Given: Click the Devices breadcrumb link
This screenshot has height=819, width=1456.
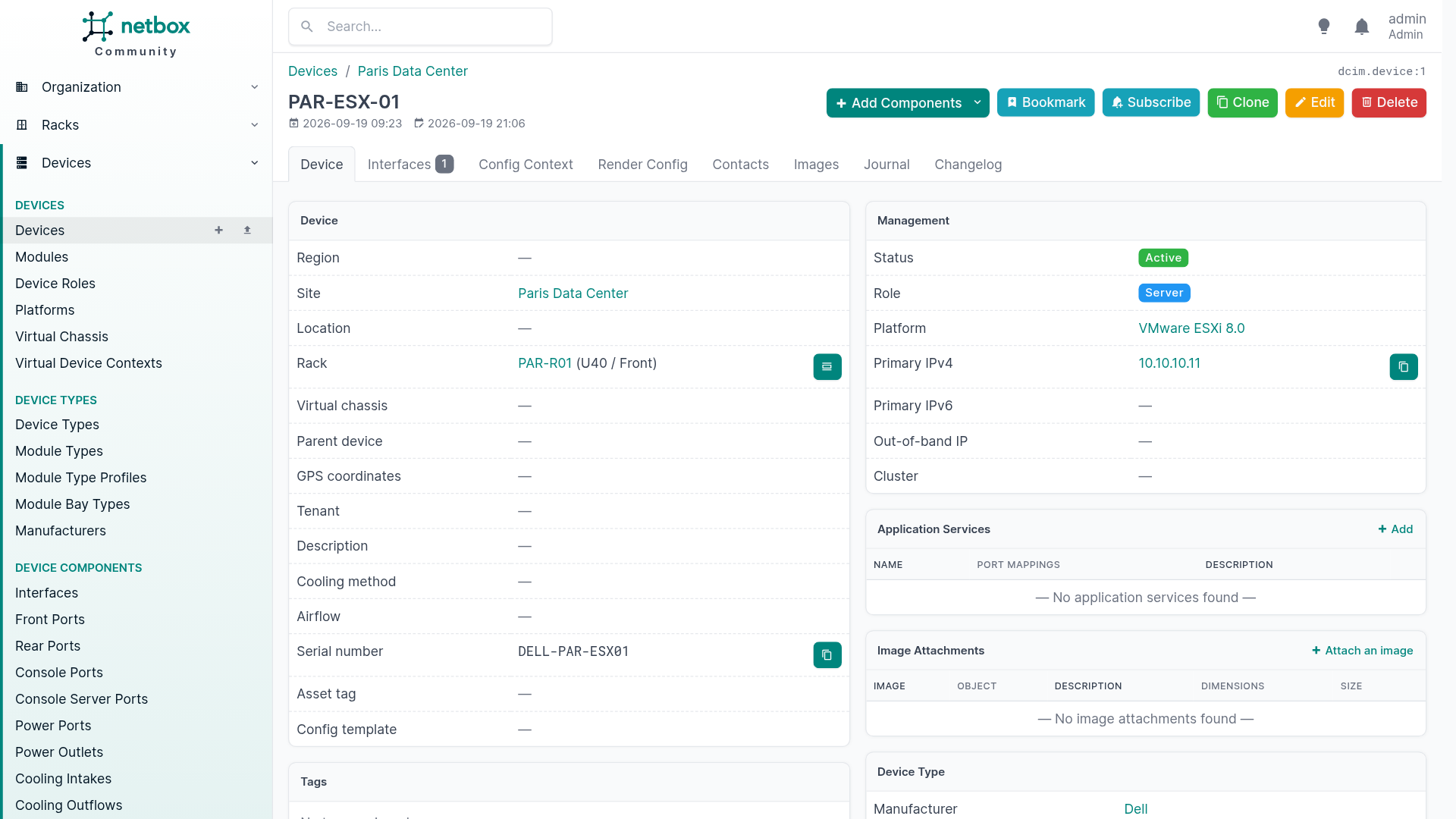Looking at the screenshot, I should pos(312,71).
